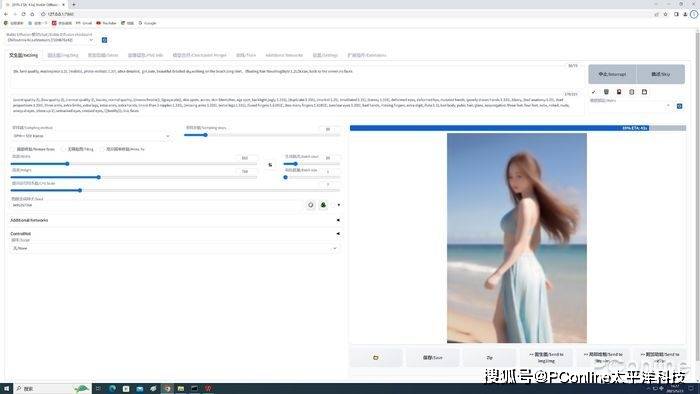Click the generated beach girl preview image

click(517, 238)
